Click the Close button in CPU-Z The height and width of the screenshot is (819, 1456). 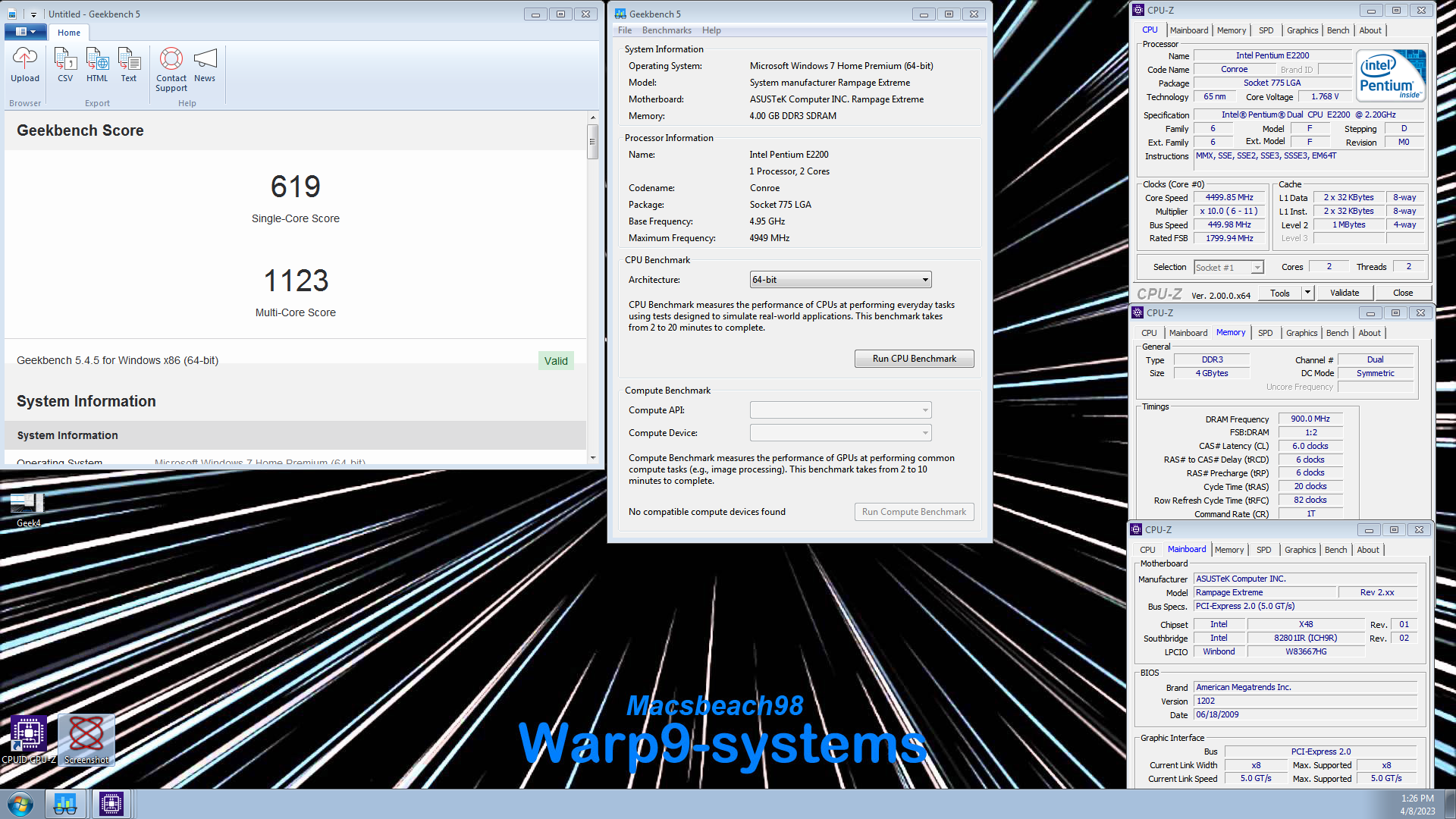tap(1402, 293)
